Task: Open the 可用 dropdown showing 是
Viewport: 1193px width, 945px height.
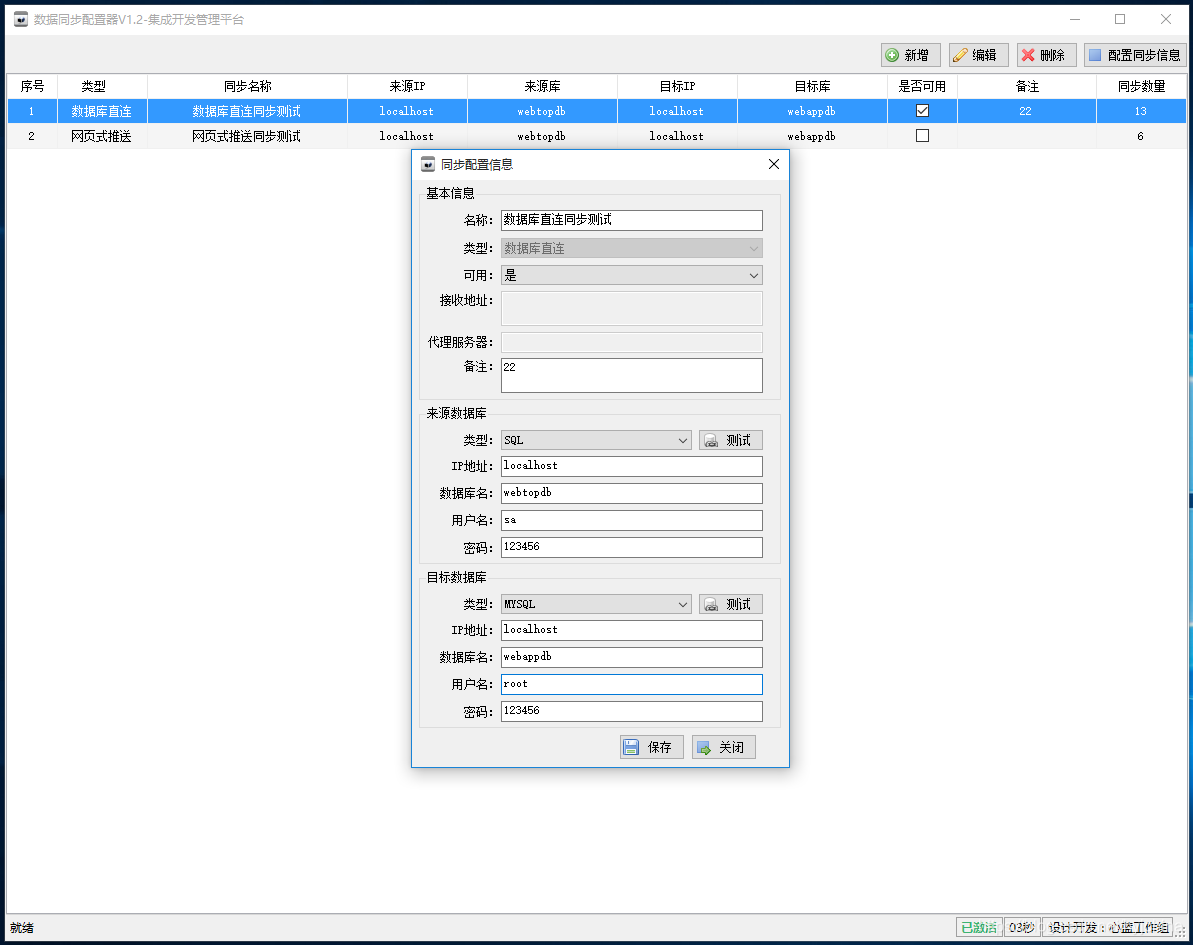Action: coord(631,275)
